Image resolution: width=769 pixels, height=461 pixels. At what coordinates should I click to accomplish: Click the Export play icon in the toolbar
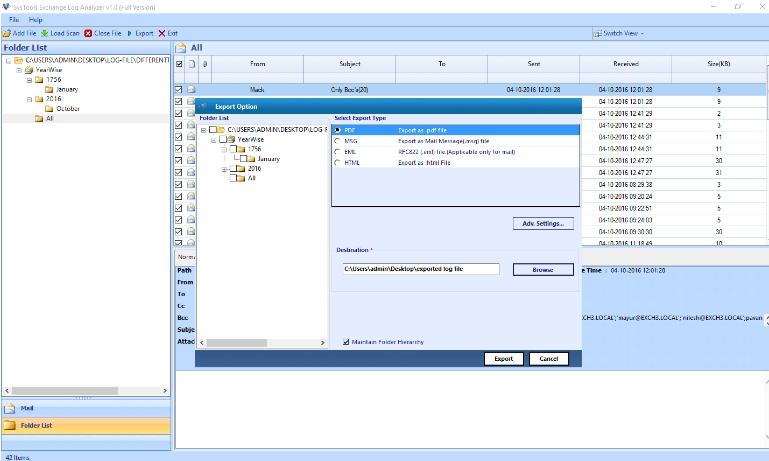[x=129, y=33]
